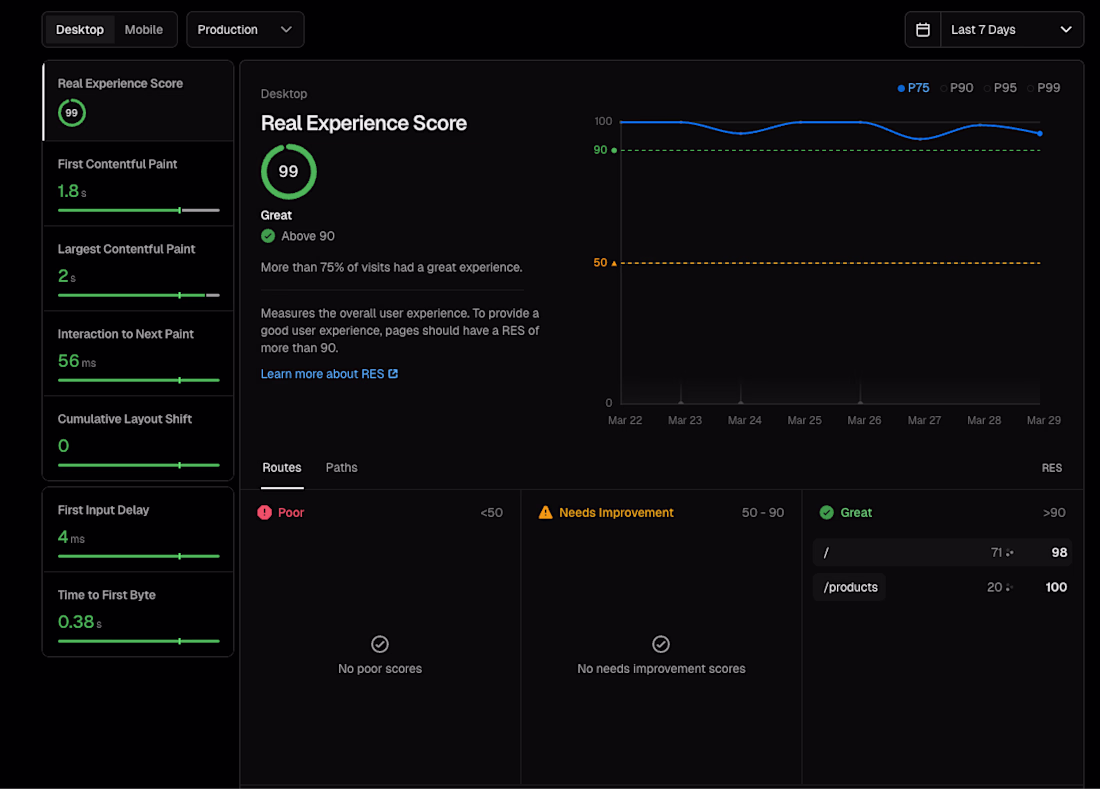
Task: Click the Mar 29 data point on chart
Action: tap(1040, 133)
